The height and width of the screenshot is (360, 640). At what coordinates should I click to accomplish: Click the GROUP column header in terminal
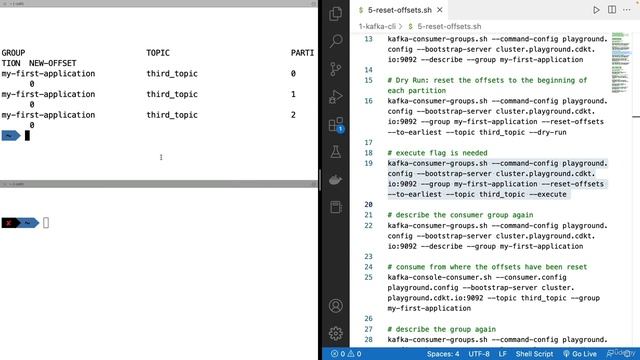[x=13, y=53]
